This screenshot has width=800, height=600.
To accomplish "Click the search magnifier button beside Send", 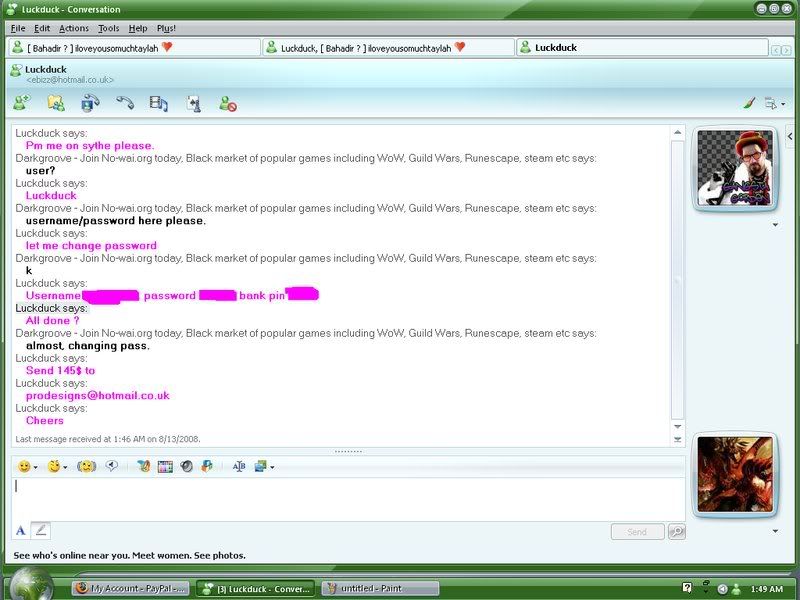I will coord(677,532).
